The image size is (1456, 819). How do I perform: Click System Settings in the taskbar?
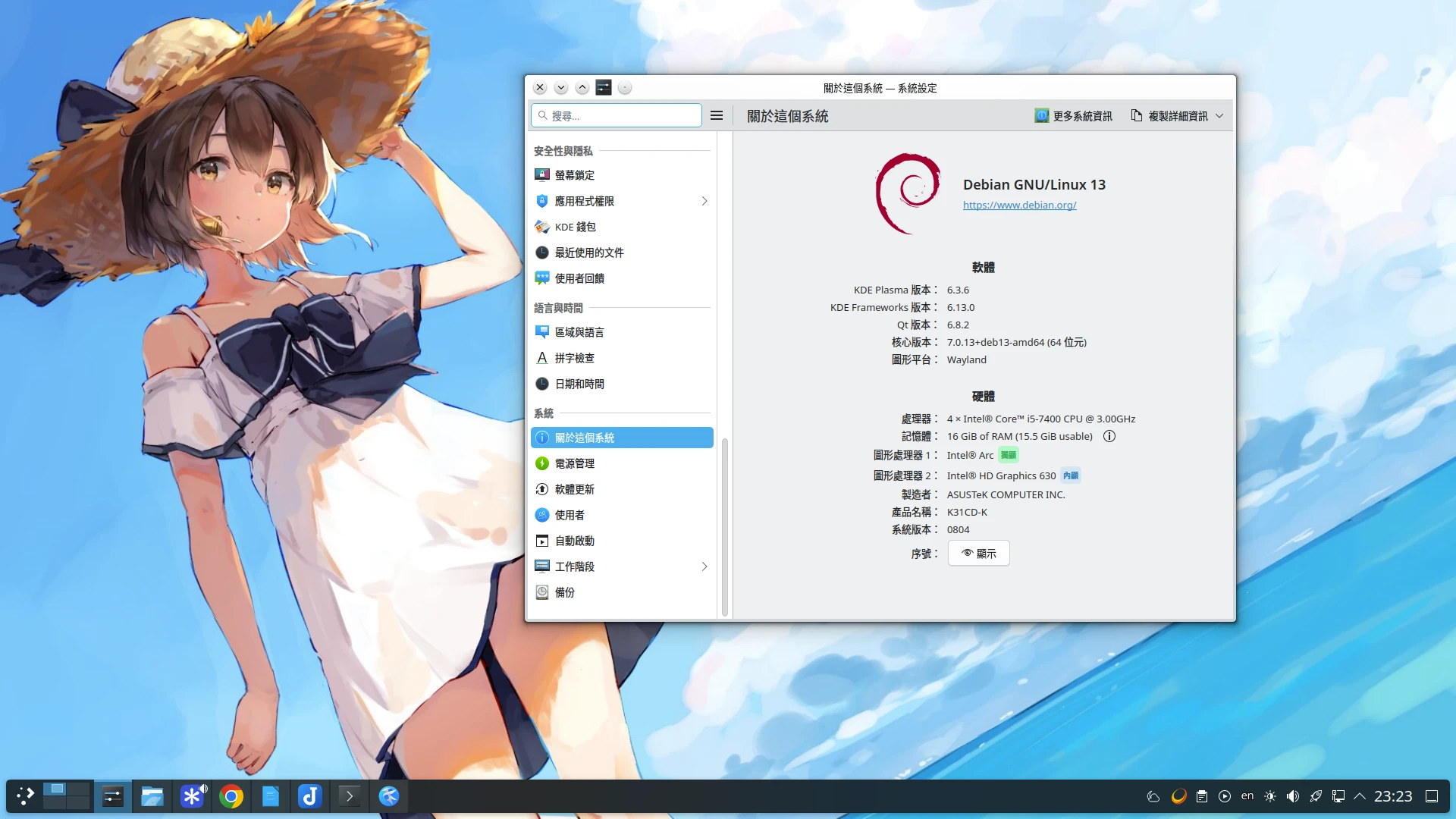113,796
